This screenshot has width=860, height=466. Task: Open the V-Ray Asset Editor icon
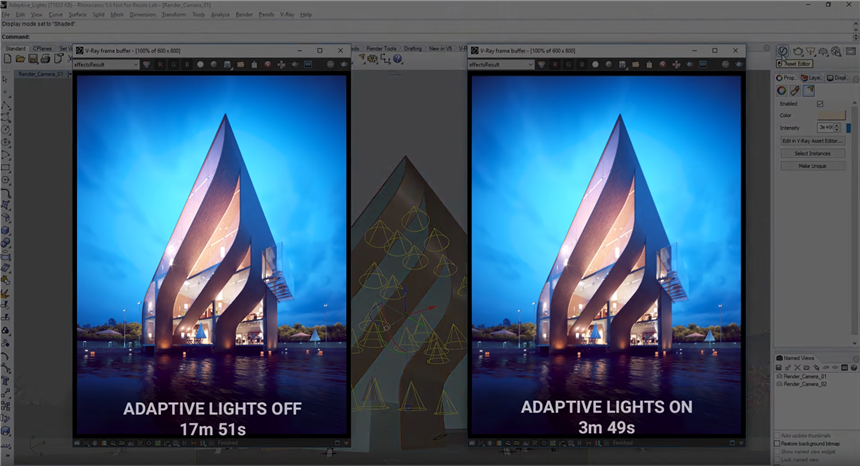point(783,50)
